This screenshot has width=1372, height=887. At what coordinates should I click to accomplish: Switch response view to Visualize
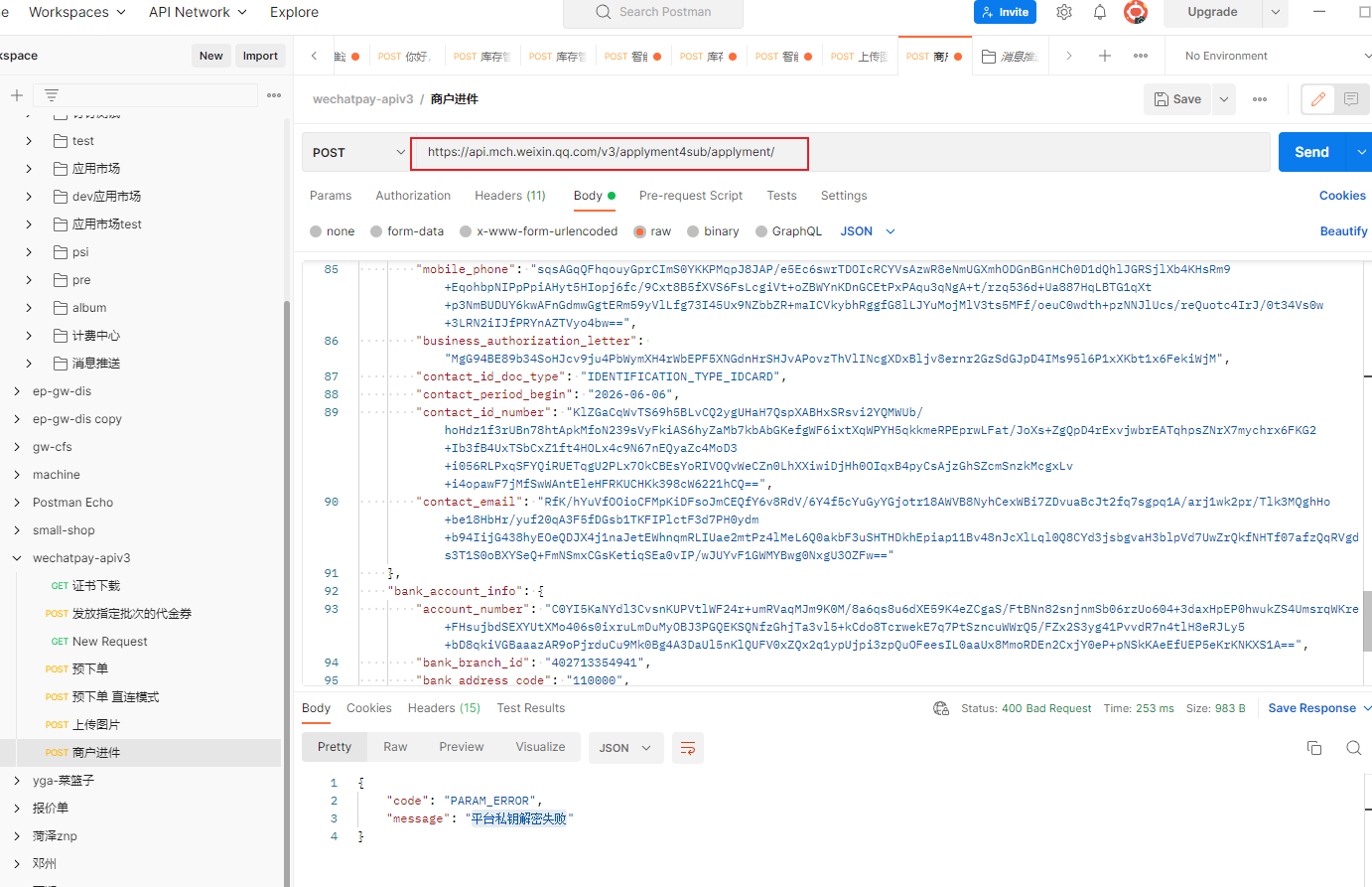click(x=540, y=747)
